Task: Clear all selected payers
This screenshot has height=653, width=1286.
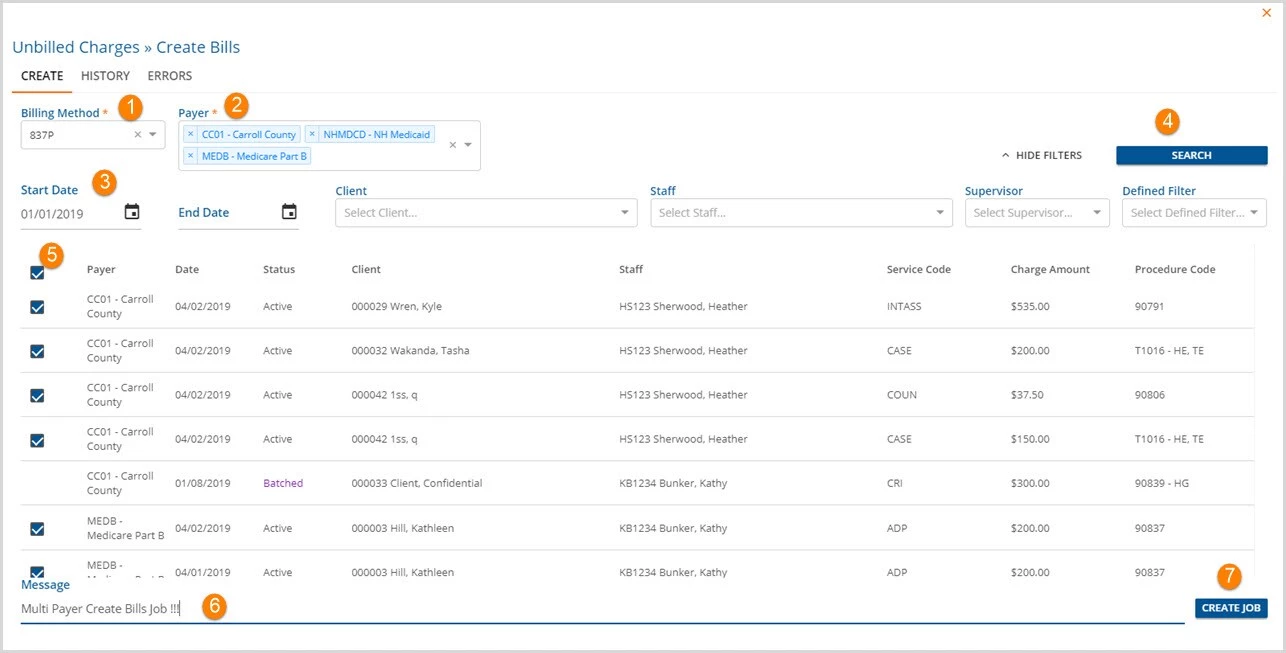Action: (x=452, y=145)
